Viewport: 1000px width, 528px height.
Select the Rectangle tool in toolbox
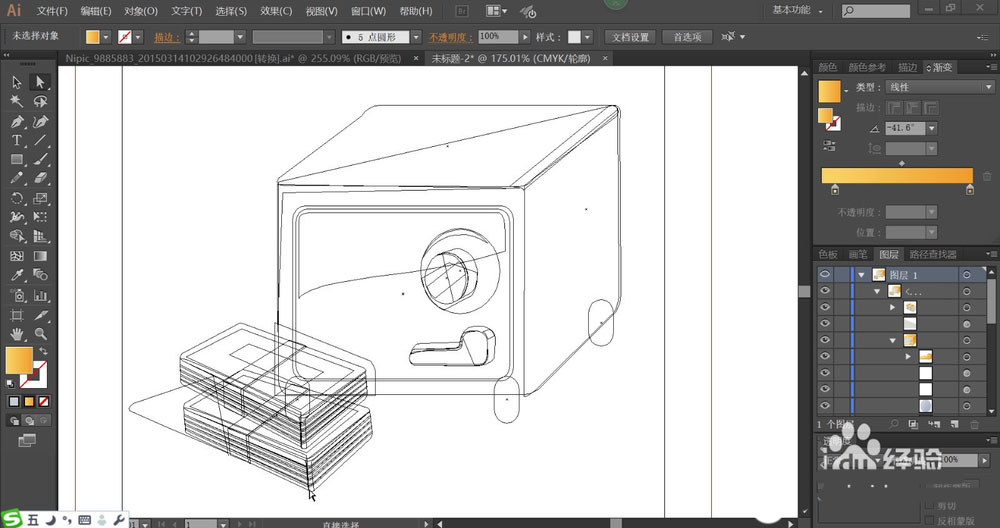pyautogui.click(x=17, y=160)
